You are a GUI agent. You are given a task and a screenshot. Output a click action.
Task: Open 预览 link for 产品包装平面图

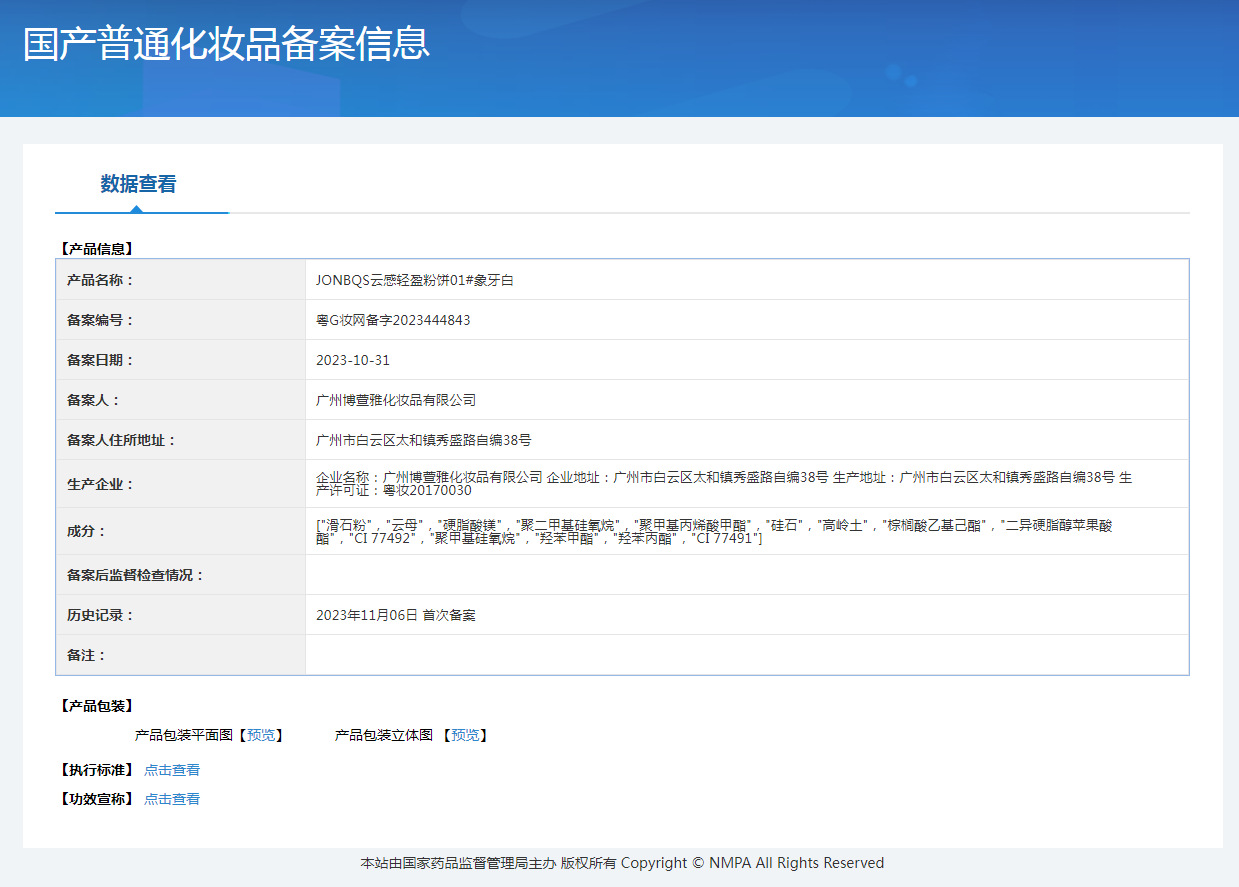261,735
